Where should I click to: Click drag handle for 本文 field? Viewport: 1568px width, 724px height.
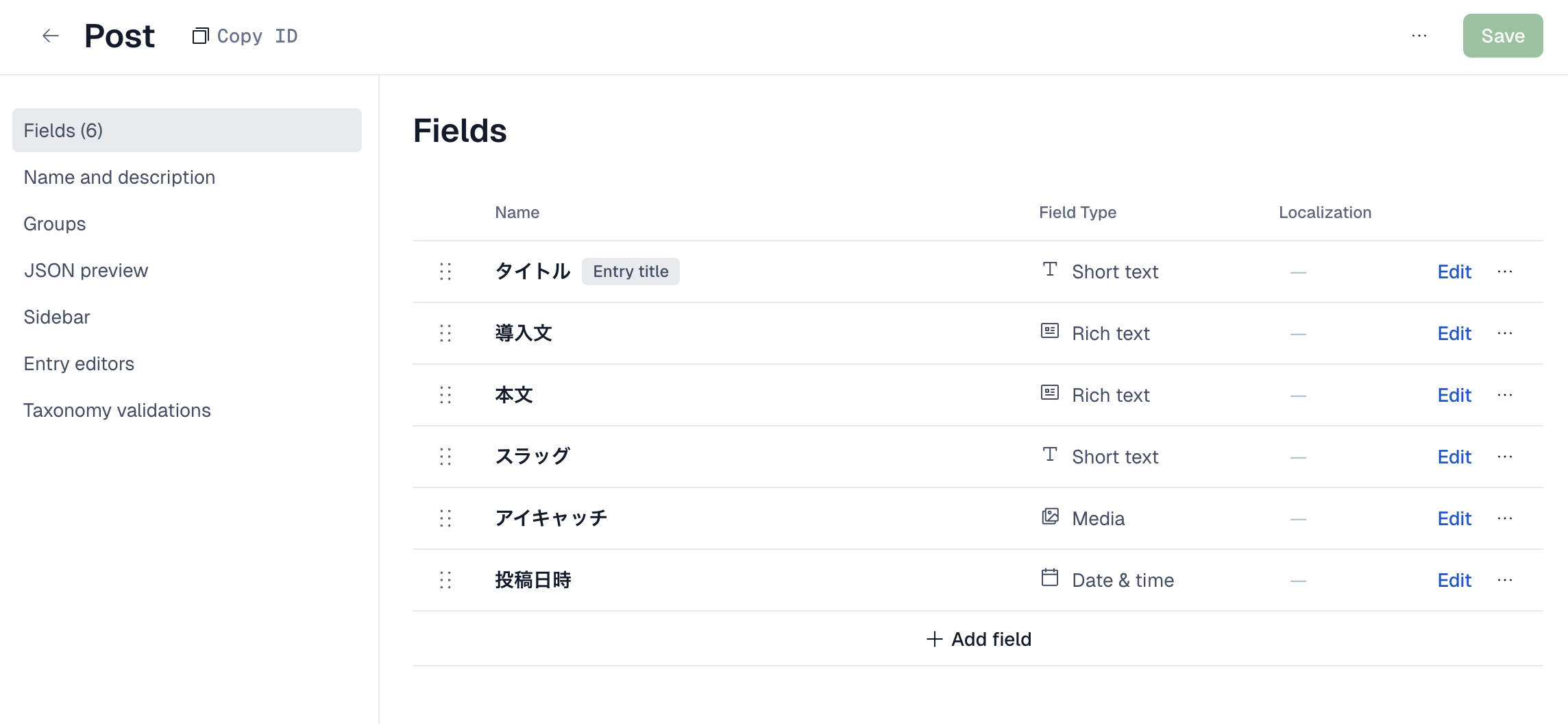pyautogui.click(x=445, y=395)
